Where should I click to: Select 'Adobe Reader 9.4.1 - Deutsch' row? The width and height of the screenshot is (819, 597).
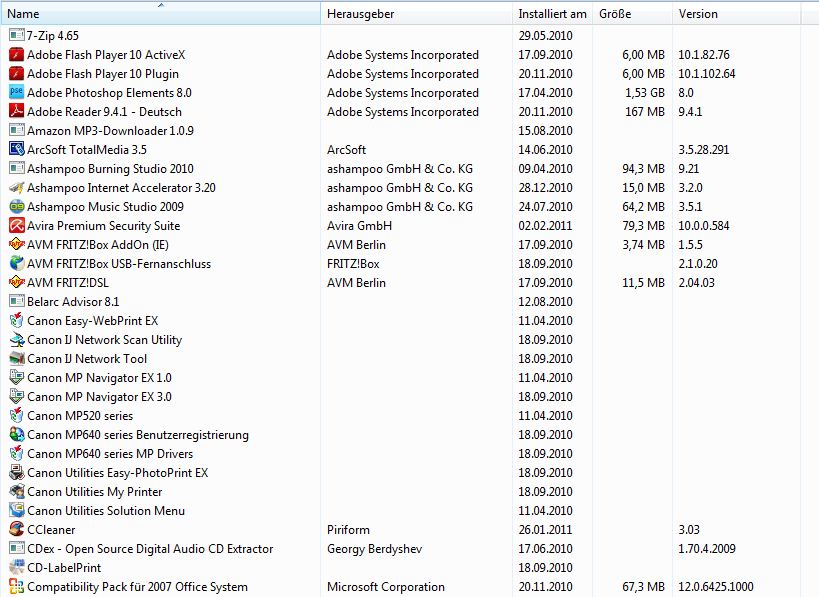pos(401,111)
